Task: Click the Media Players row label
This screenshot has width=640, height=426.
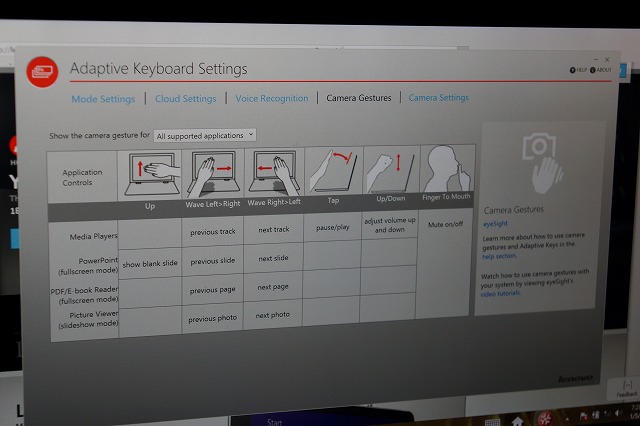Action: click(x=93, y=236)
